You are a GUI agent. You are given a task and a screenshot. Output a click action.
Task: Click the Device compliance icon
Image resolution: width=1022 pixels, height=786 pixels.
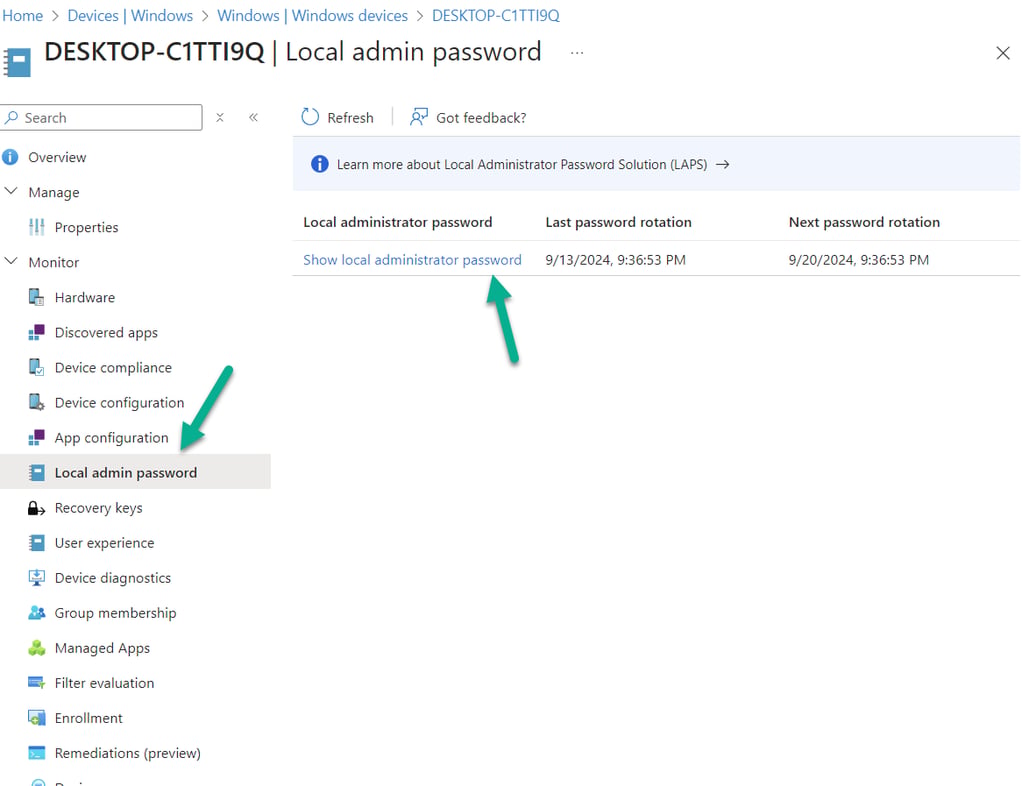pyautogui.click(x=36, y=368)
